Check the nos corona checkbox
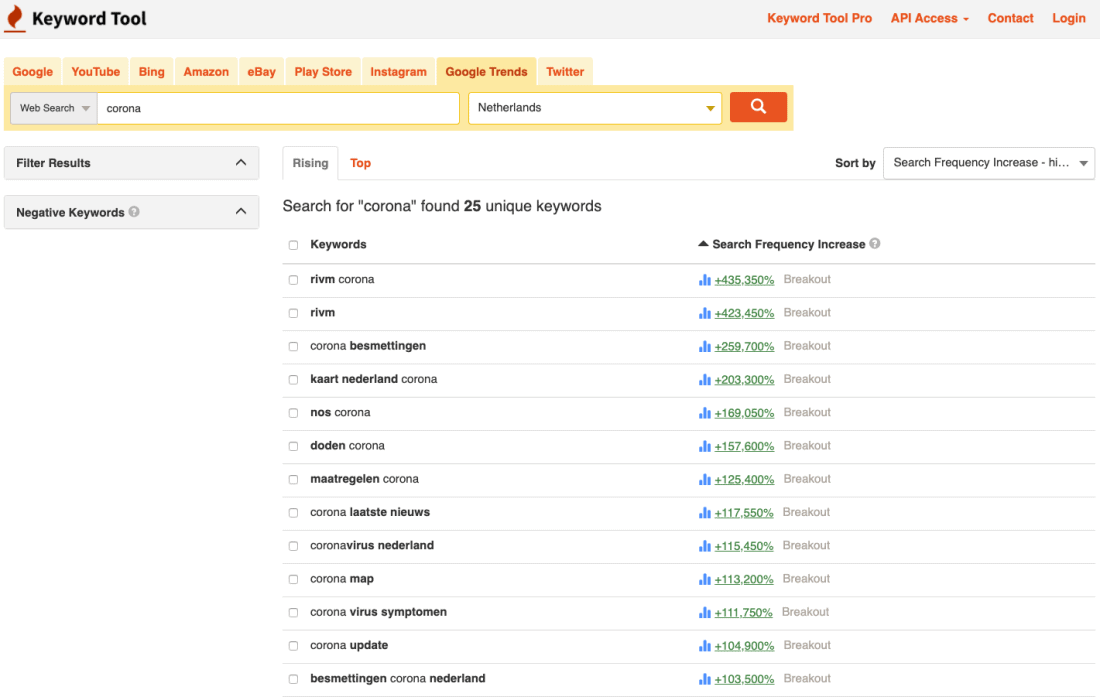Viewport: 1100px width, 697px height. pyautogui.click(x=293, y=413)
